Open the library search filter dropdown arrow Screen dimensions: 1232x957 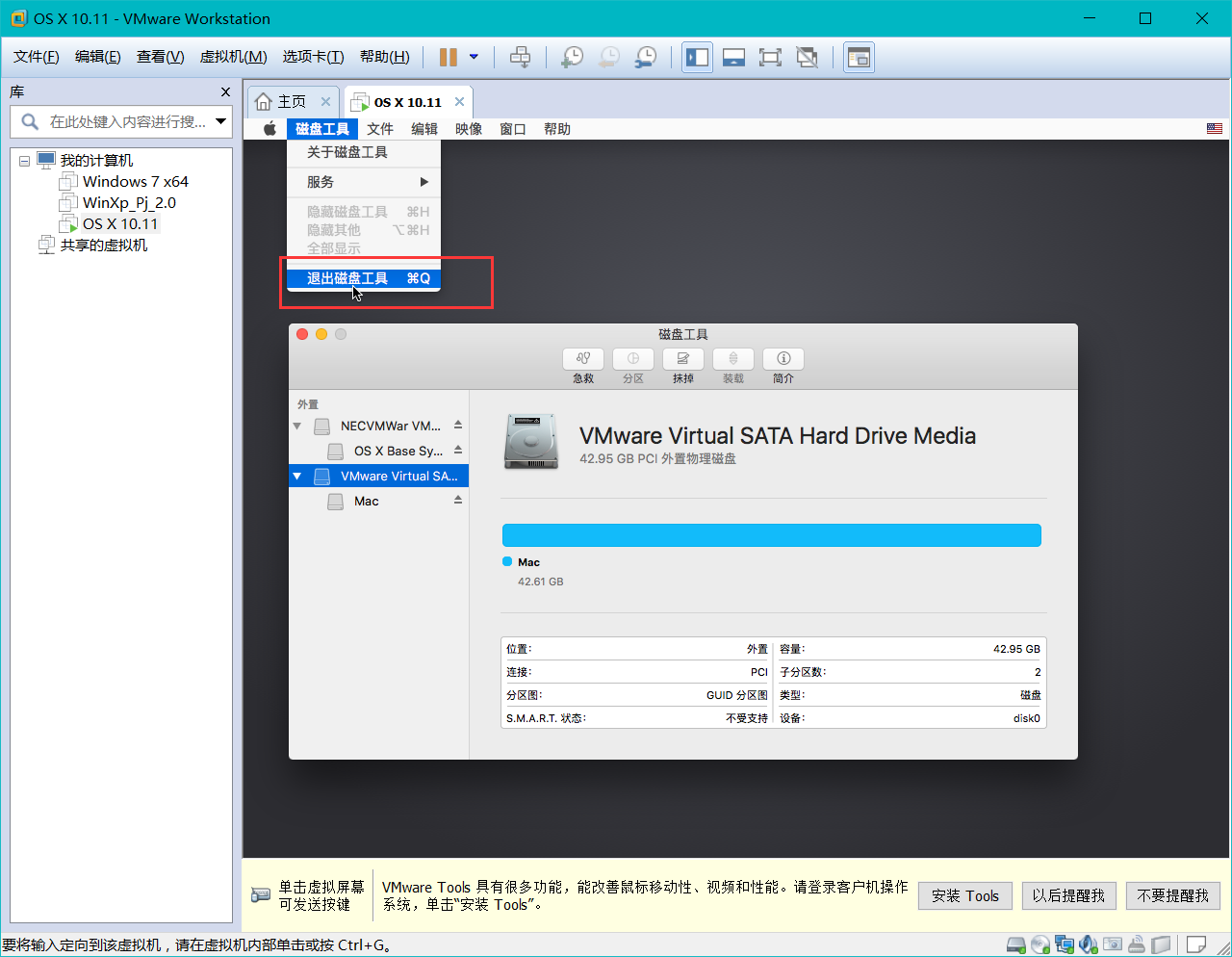221,121
